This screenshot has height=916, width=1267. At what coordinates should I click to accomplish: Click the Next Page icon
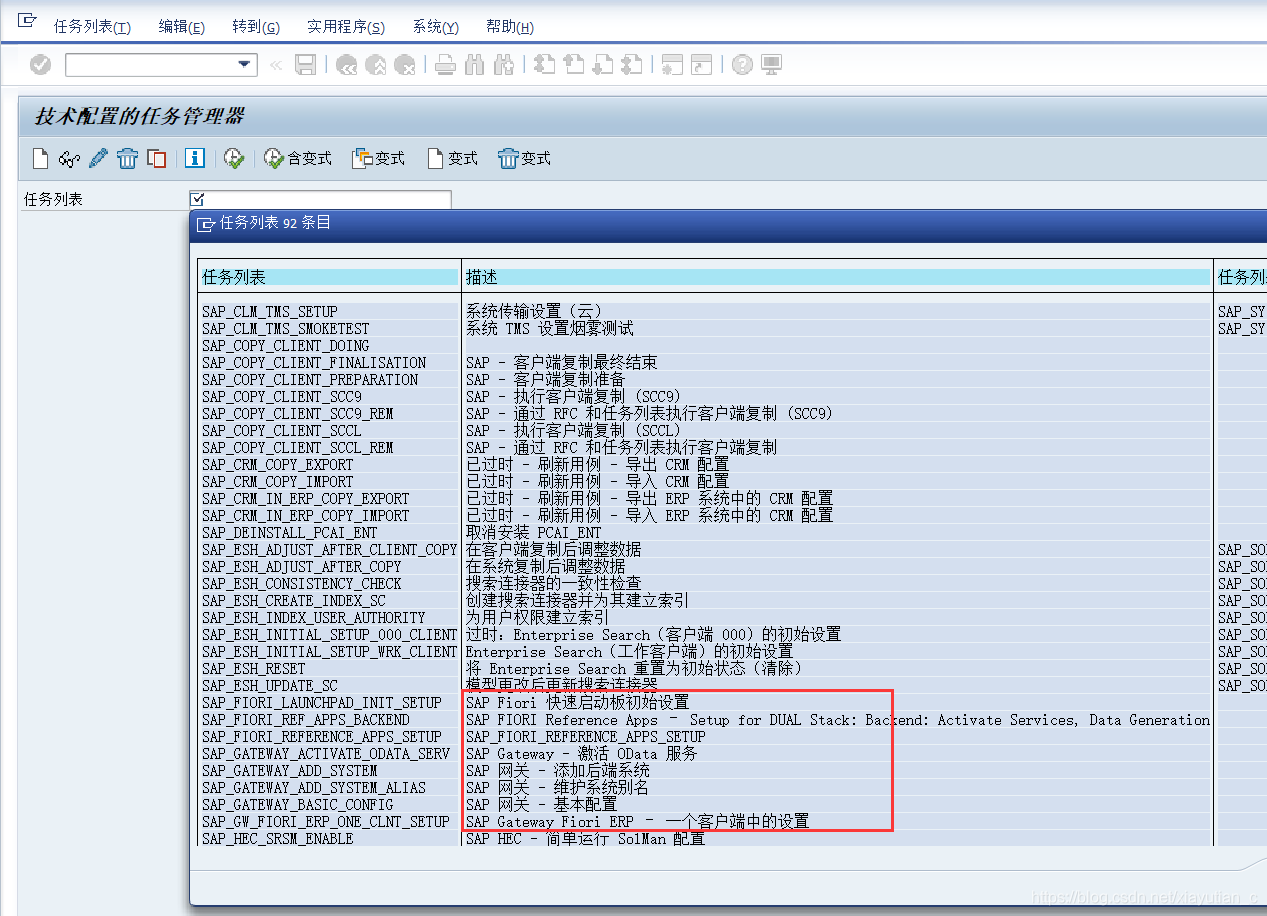click(602, 65)
